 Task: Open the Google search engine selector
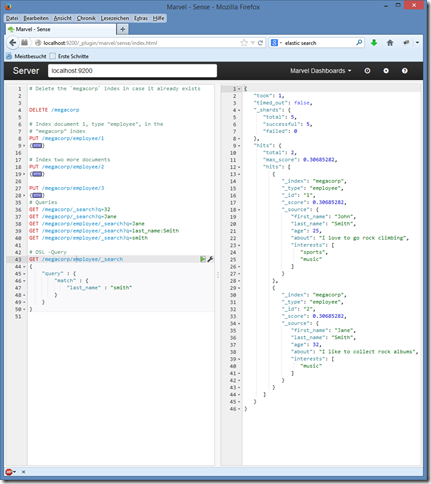(x=276, y=43)
